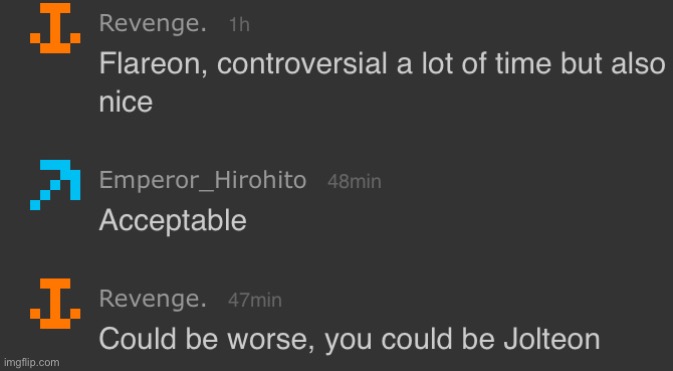Viewport: 673px width, 371px height.
Task: Click the word "nice" on the wrapped line
Action: click(126, 102)
